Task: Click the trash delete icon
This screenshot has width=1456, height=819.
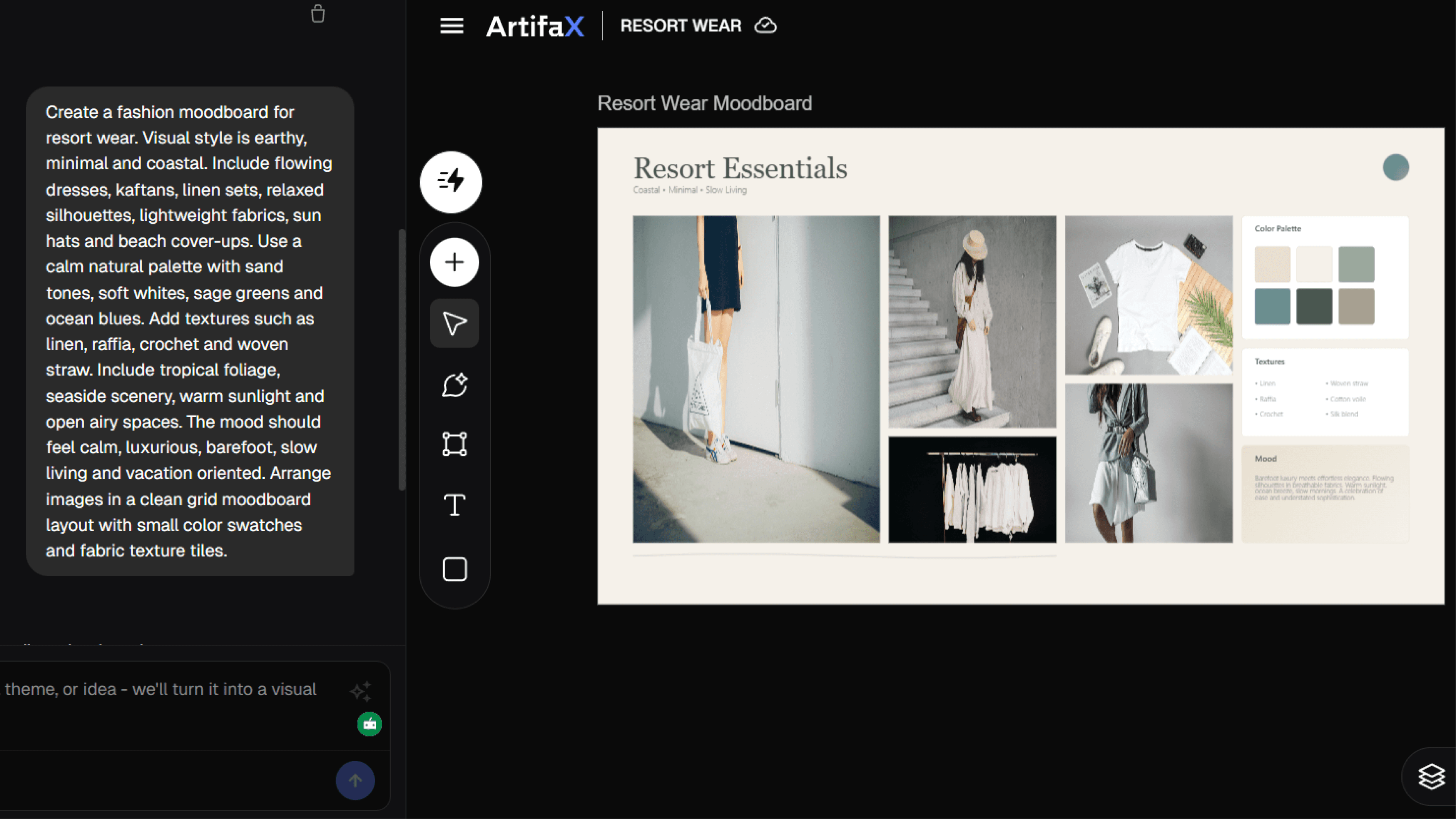Action: (x=318, y=13)
